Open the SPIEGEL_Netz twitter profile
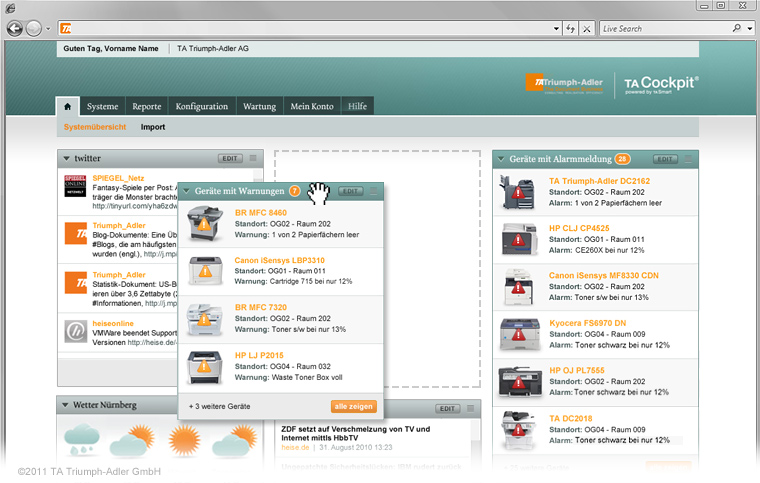The height and width of the screenshot is (483, 760). tap(118, 178)
